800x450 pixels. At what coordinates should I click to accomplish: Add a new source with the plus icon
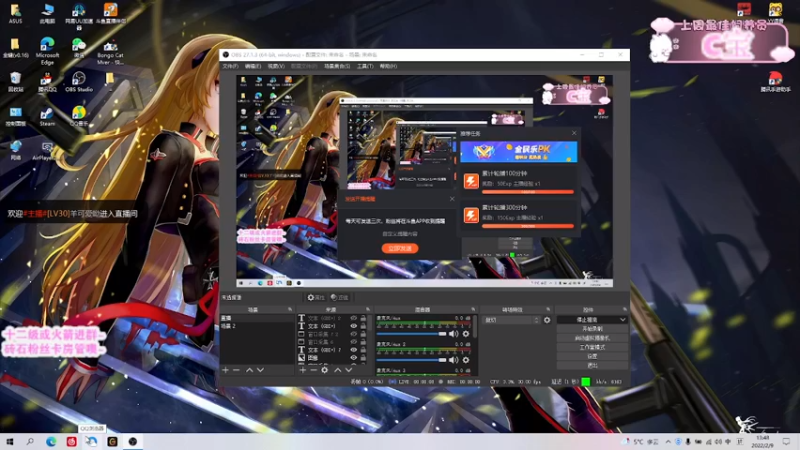pyautogui.click(x=303, y=370)
